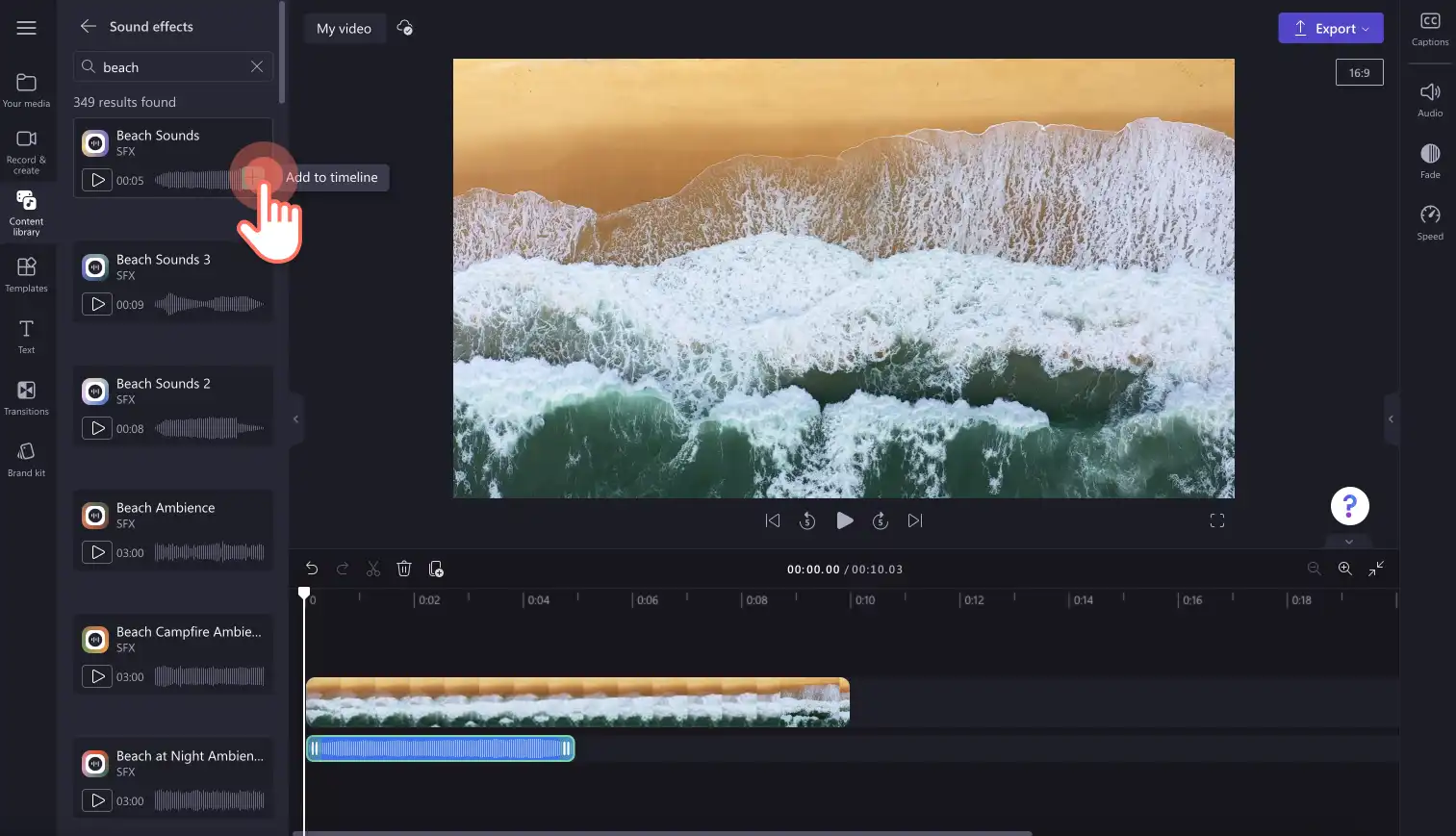The height and width of the screenshot is (836, 1456).
Task: Select the Split scissors tool
Action: point(373,569)
